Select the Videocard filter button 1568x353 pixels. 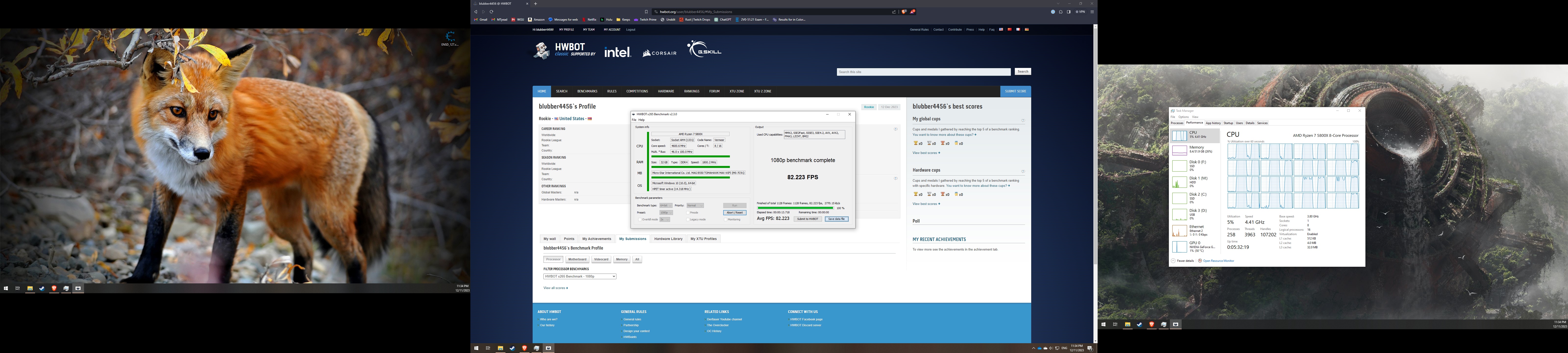click(601, 259)
